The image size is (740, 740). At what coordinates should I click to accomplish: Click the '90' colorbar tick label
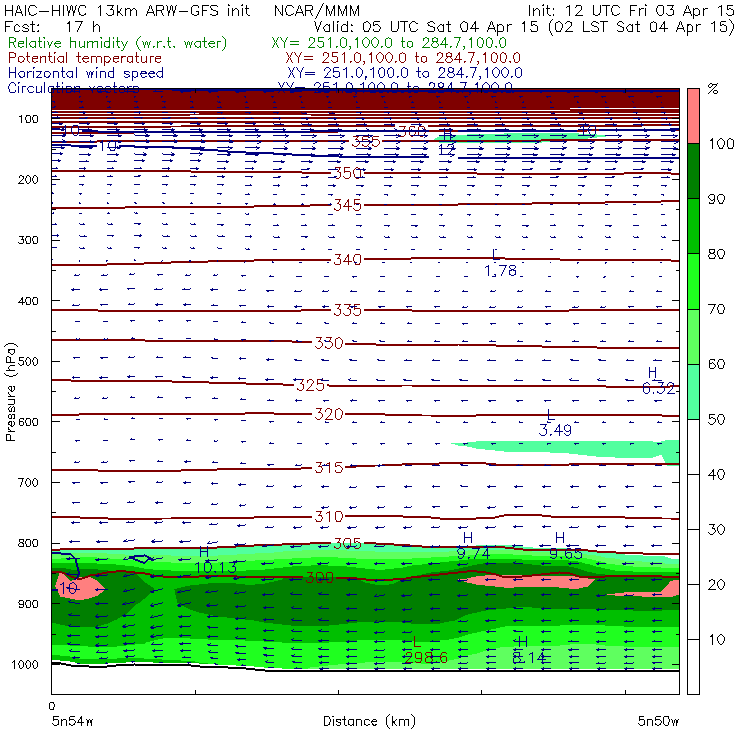point(716,199)
